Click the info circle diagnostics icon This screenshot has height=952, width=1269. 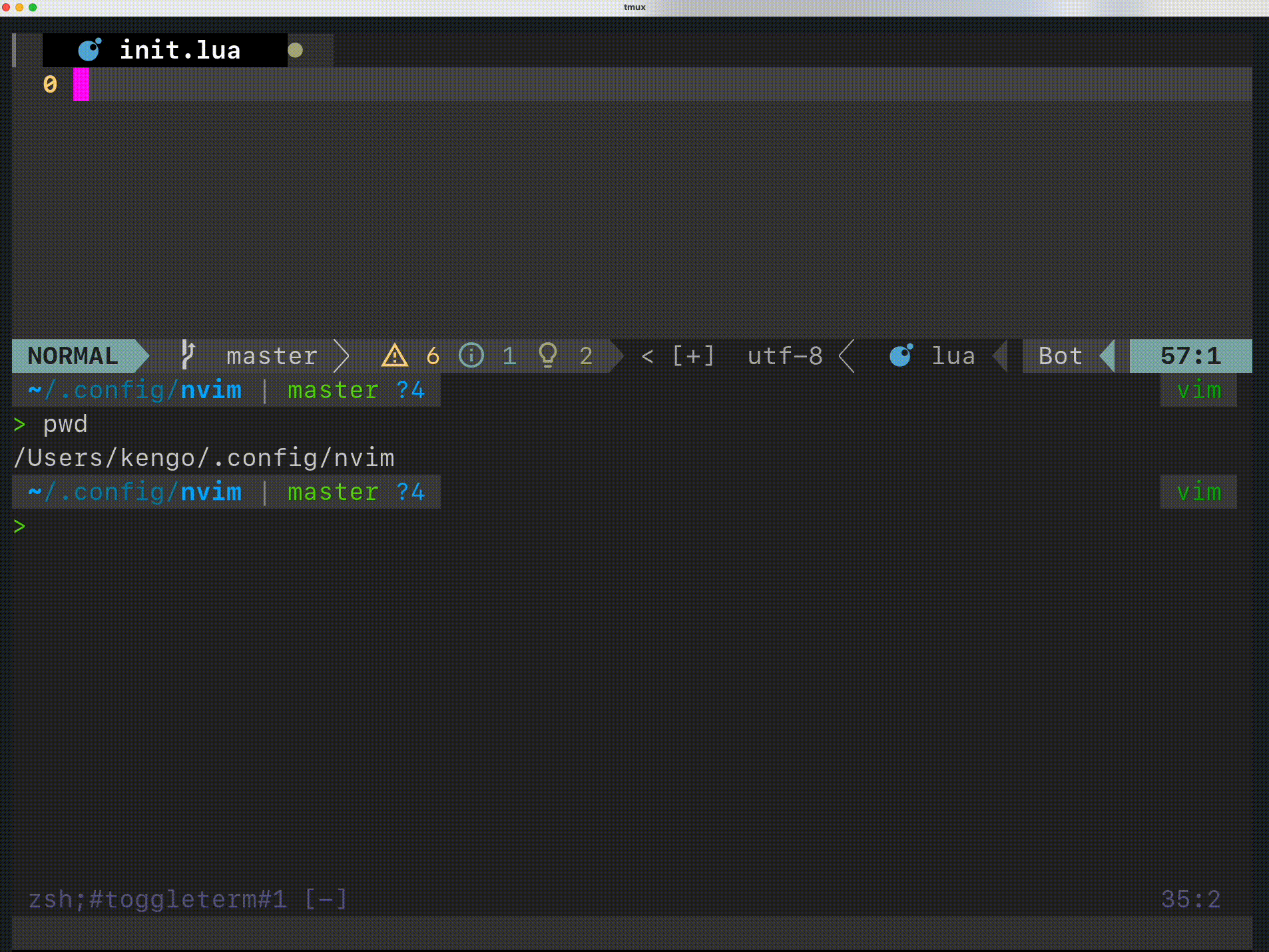coord(471,356)
